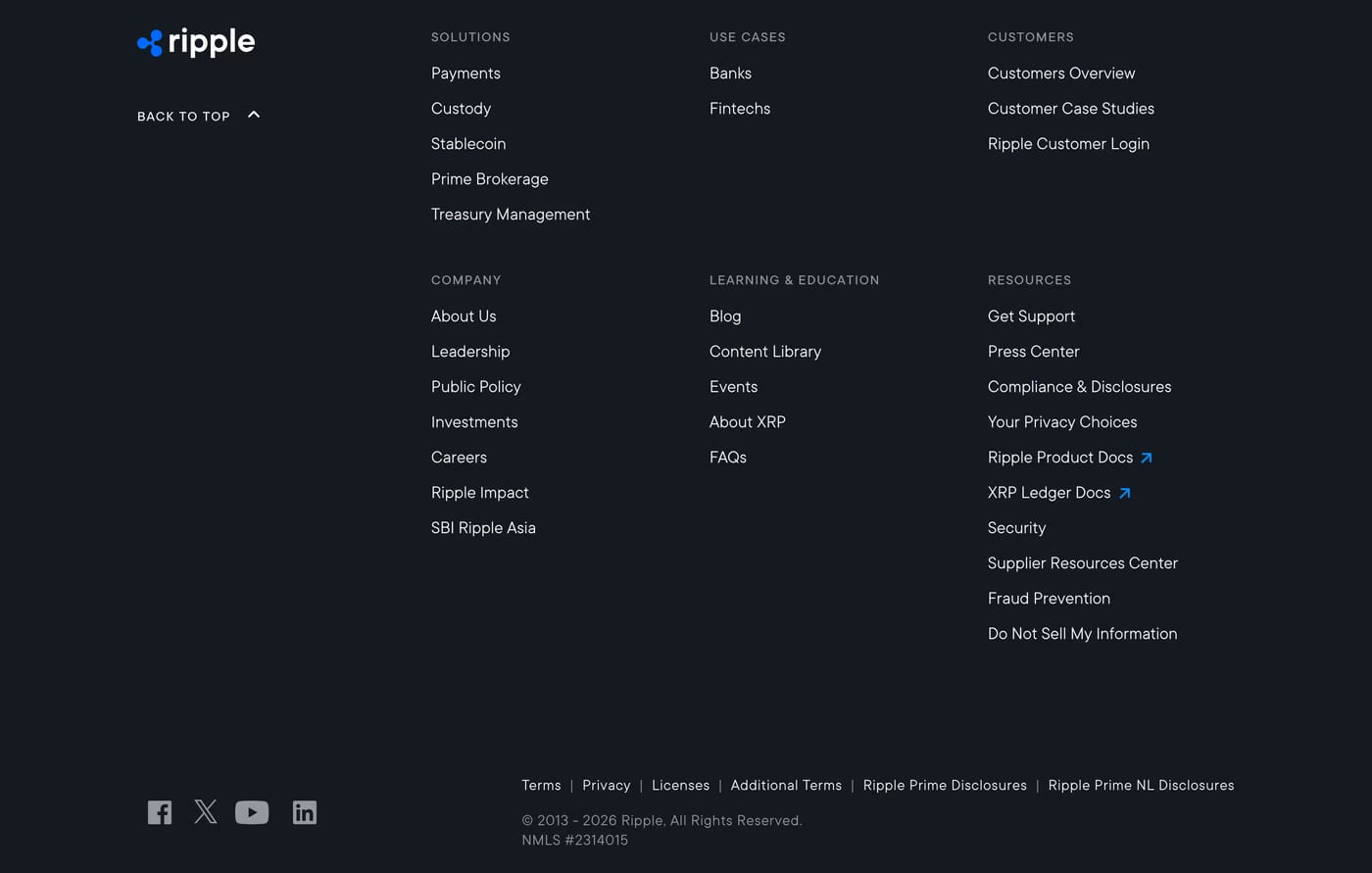
Task: Select the Banks use case link
Action: coord(730,73)
